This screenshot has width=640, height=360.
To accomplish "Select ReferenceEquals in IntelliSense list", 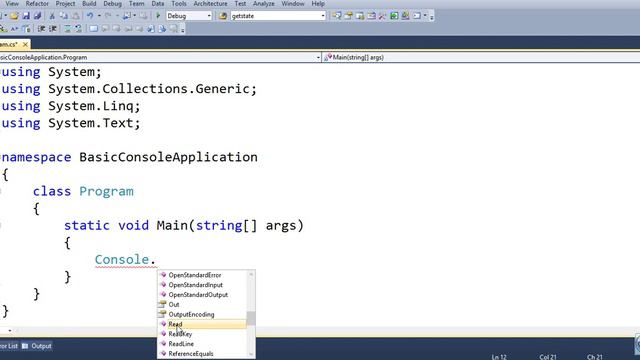I will click(x=202, y=353).
